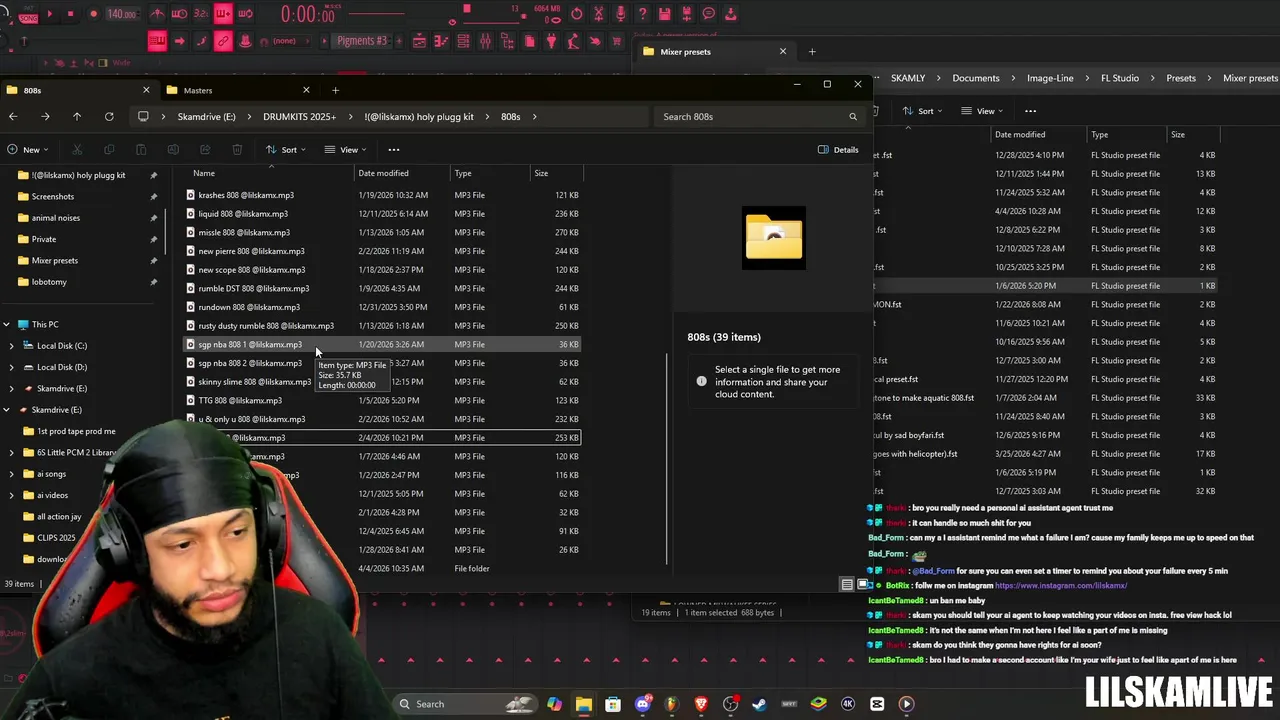Open the mixer view icon
The image size is (1280, 720).
pos(485,41)
